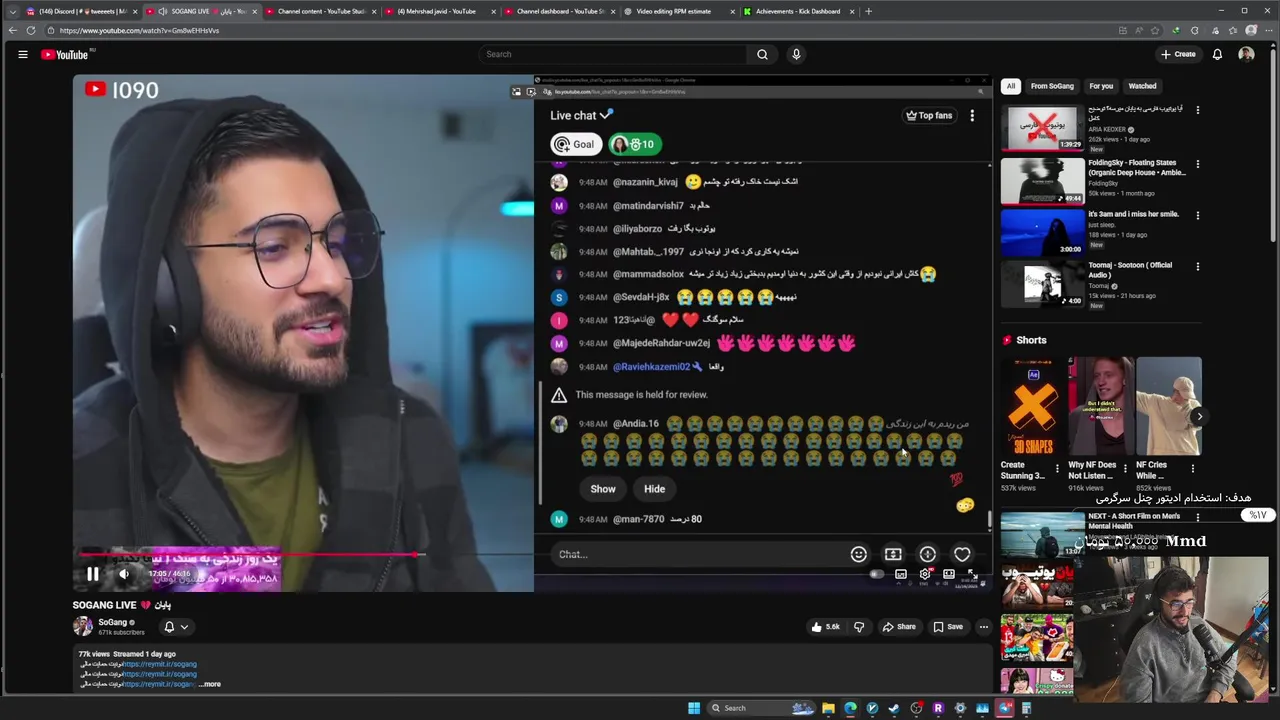Click the browser address bar URL
Viewport: 1280px width, 720px height.
pyautogui.click(x=139, y=31)
